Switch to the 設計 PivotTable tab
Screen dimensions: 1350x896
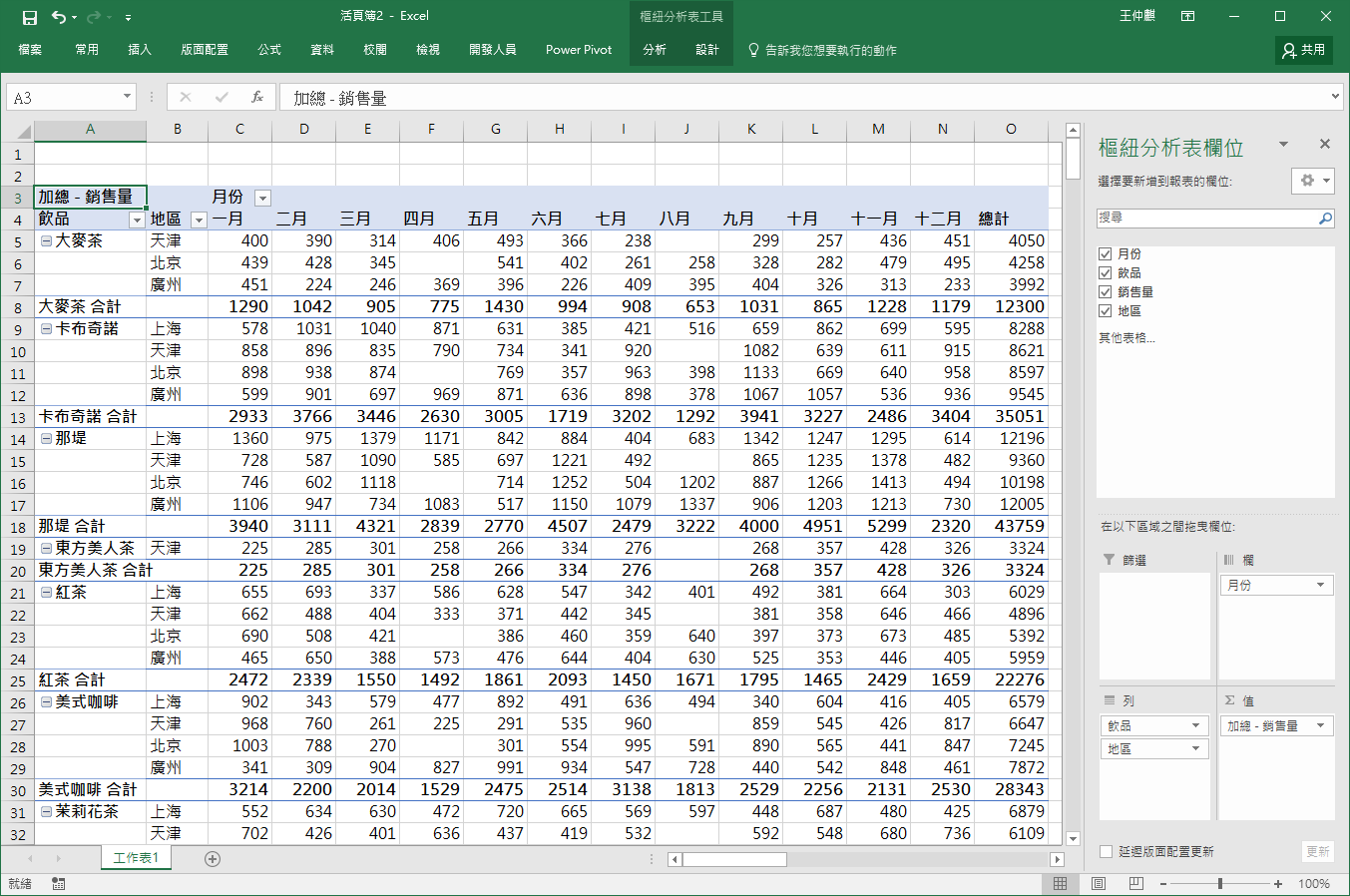[x=707, y=50]
